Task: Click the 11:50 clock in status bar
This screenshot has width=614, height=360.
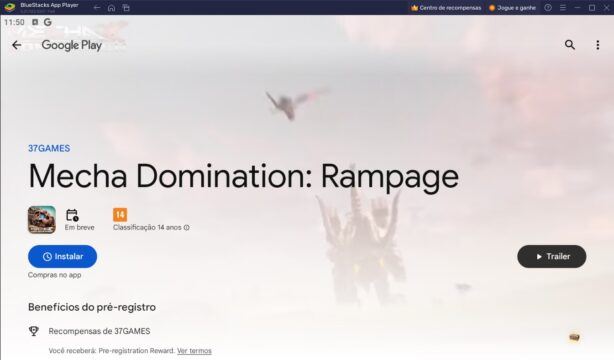Action: [14, 22]
